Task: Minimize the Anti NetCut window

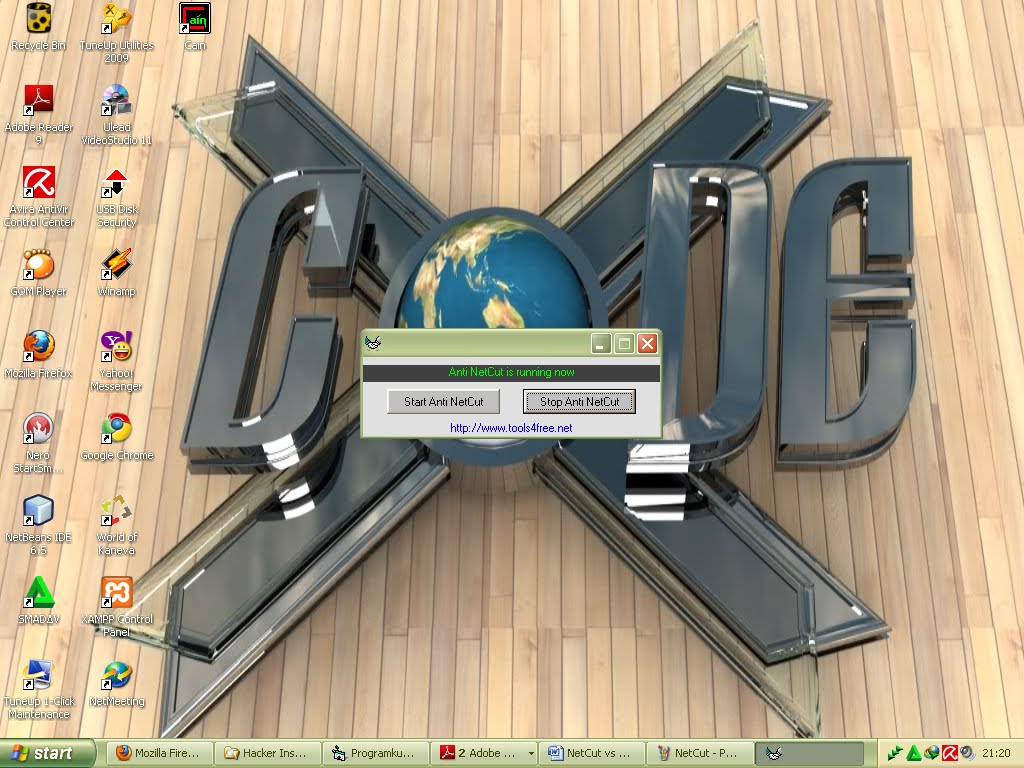Action: [601, 344]
